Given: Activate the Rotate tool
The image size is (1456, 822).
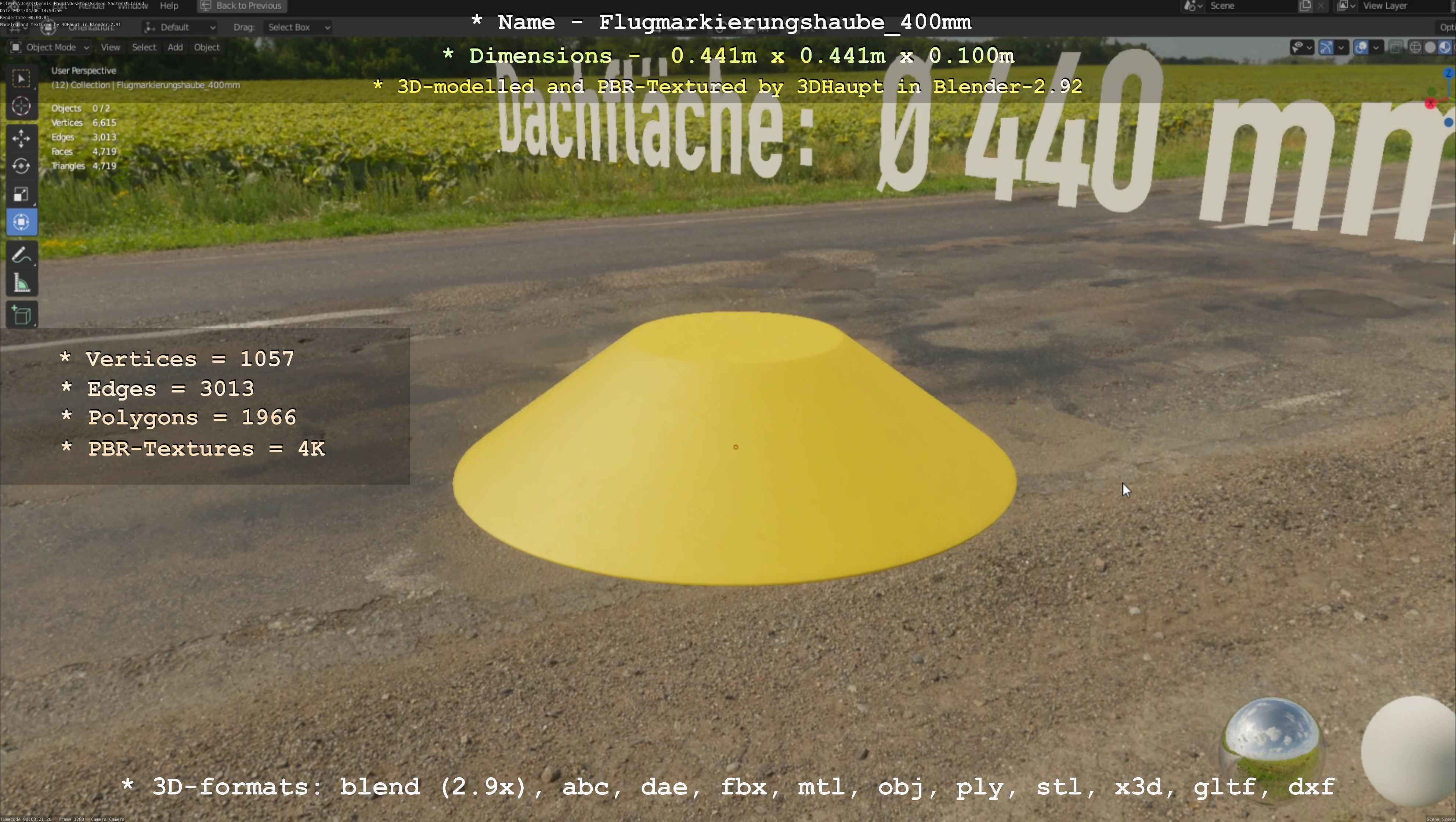Looking at the screenshot, I should tap(21, 166).
